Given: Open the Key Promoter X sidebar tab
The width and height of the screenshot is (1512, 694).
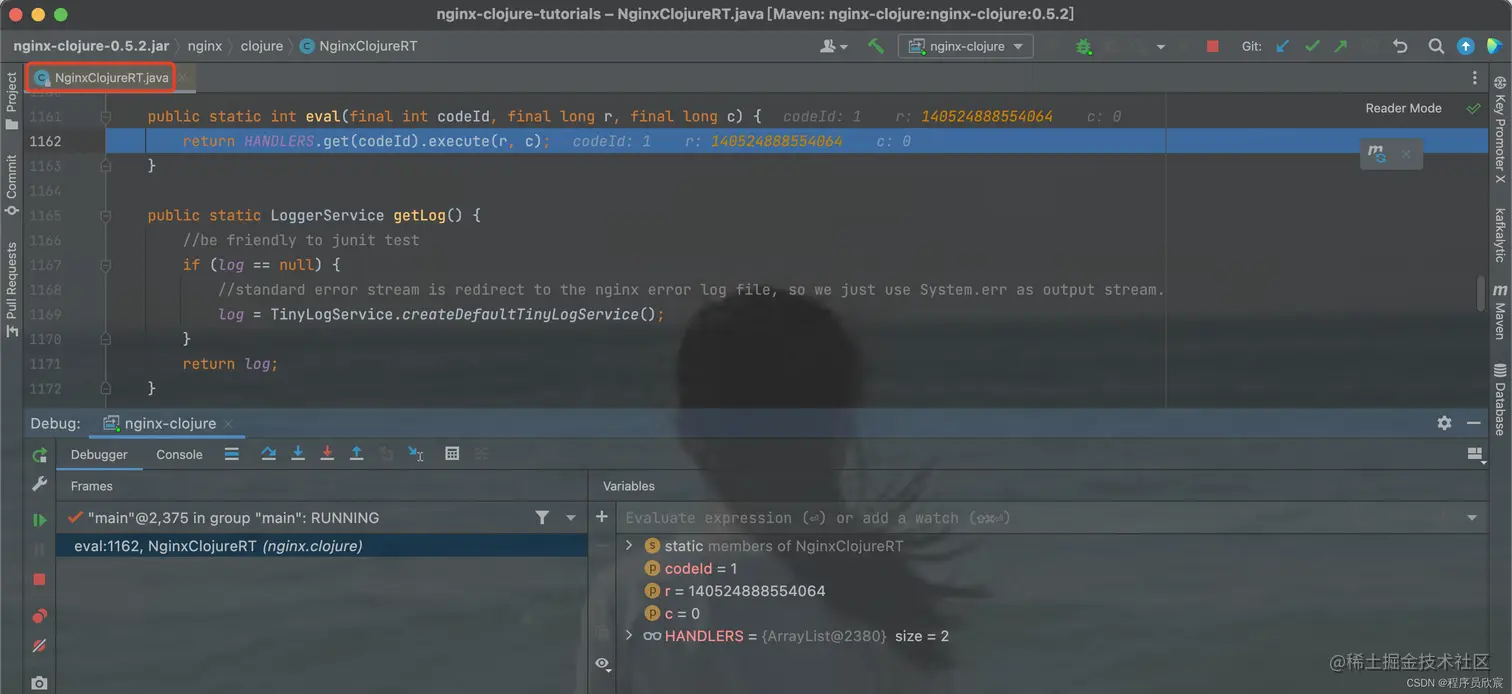Looking at the screenshot, I should [1500, 130].
